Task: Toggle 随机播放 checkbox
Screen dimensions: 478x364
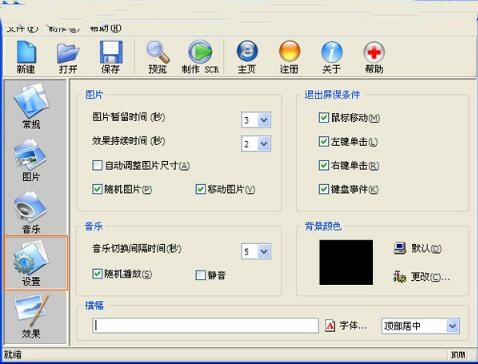Action: coord(97,274)
